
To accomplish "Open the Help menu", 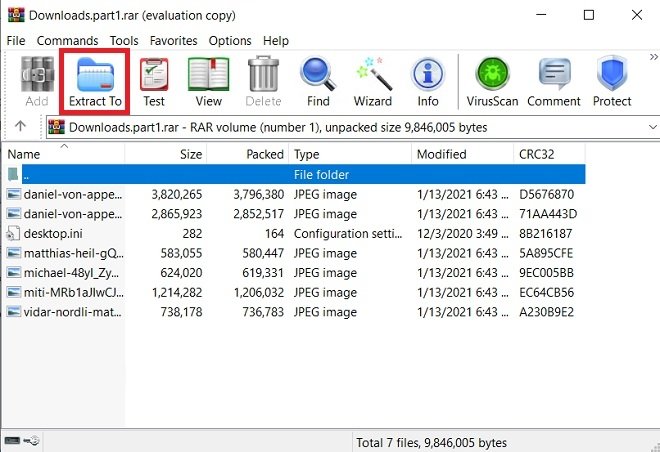I will tap(276, 41).
